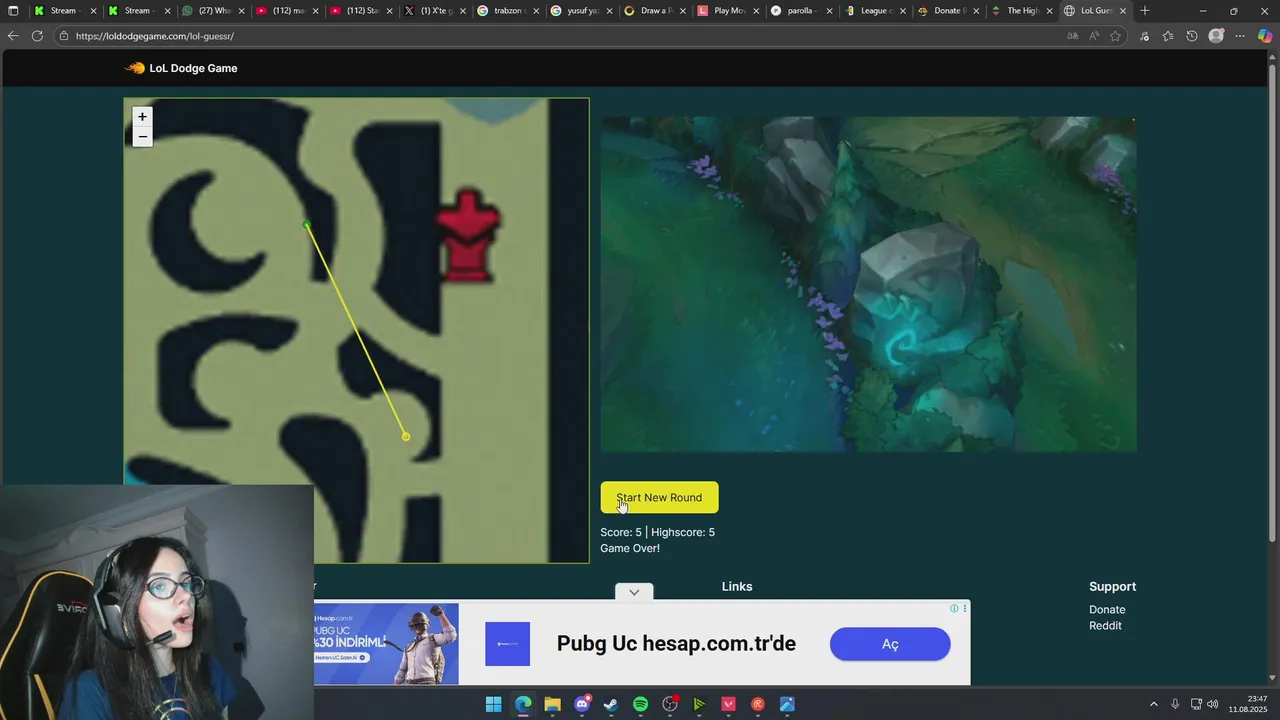
Task: Reload the page with the refresh icon
Action: pyautogui.click(x=37, y=36)
